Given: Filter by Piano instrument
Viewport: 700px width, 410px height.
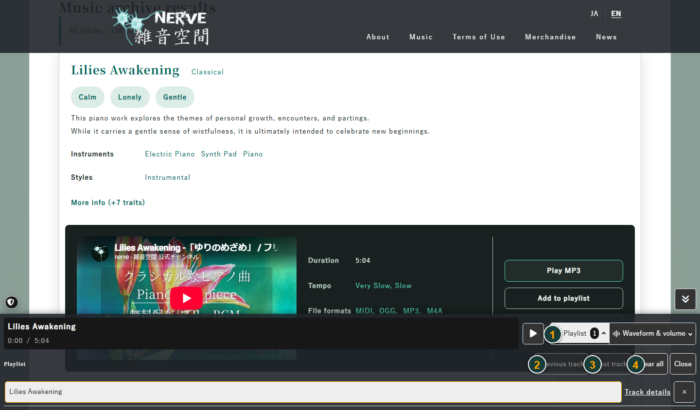Looking at the screenshot, I should 253,154.
